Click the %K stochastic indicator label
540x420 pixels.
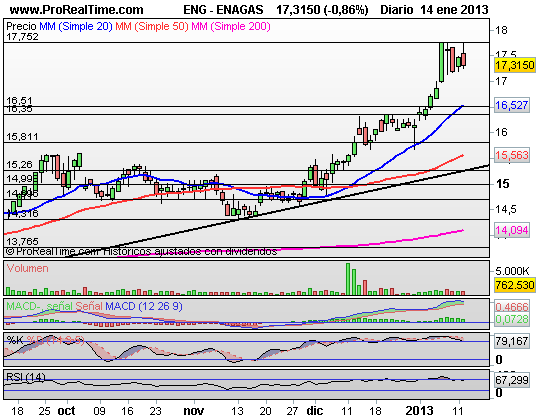(x=15, y=340)
